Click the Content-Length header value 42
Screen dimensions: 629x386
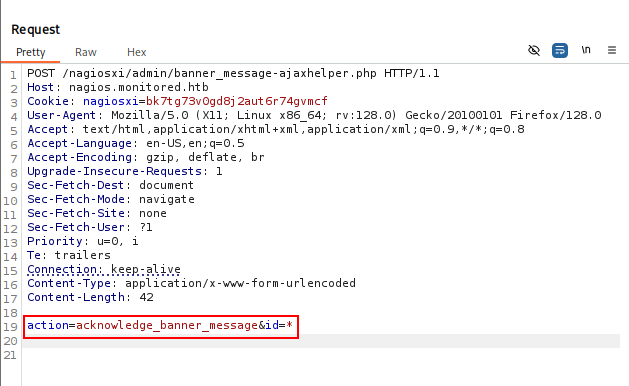pyautogui.click(x=146, y=297)
